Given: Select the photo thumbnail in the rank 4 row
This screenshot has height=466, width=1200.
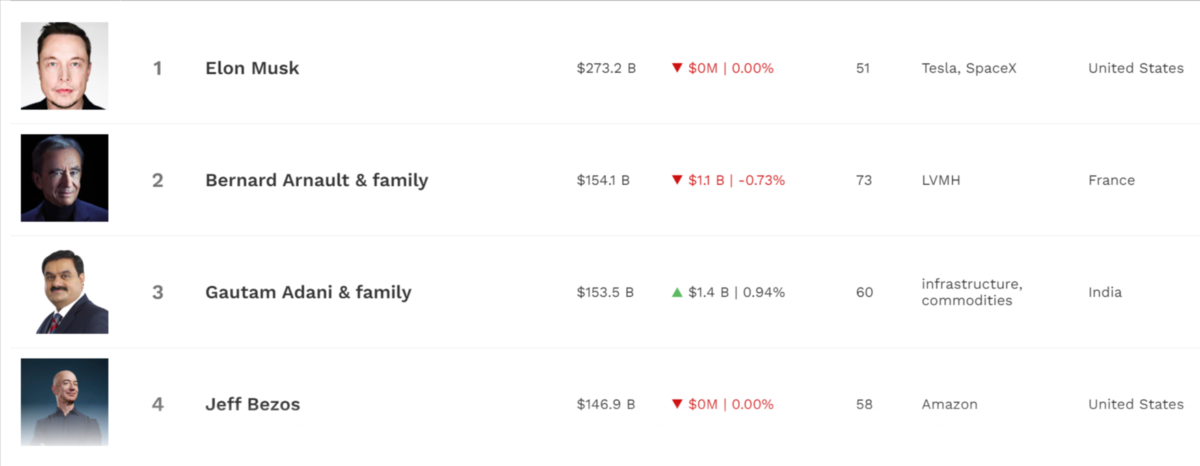Looking at the screenshot, I should pyautogui.click(x=64, y=402).
